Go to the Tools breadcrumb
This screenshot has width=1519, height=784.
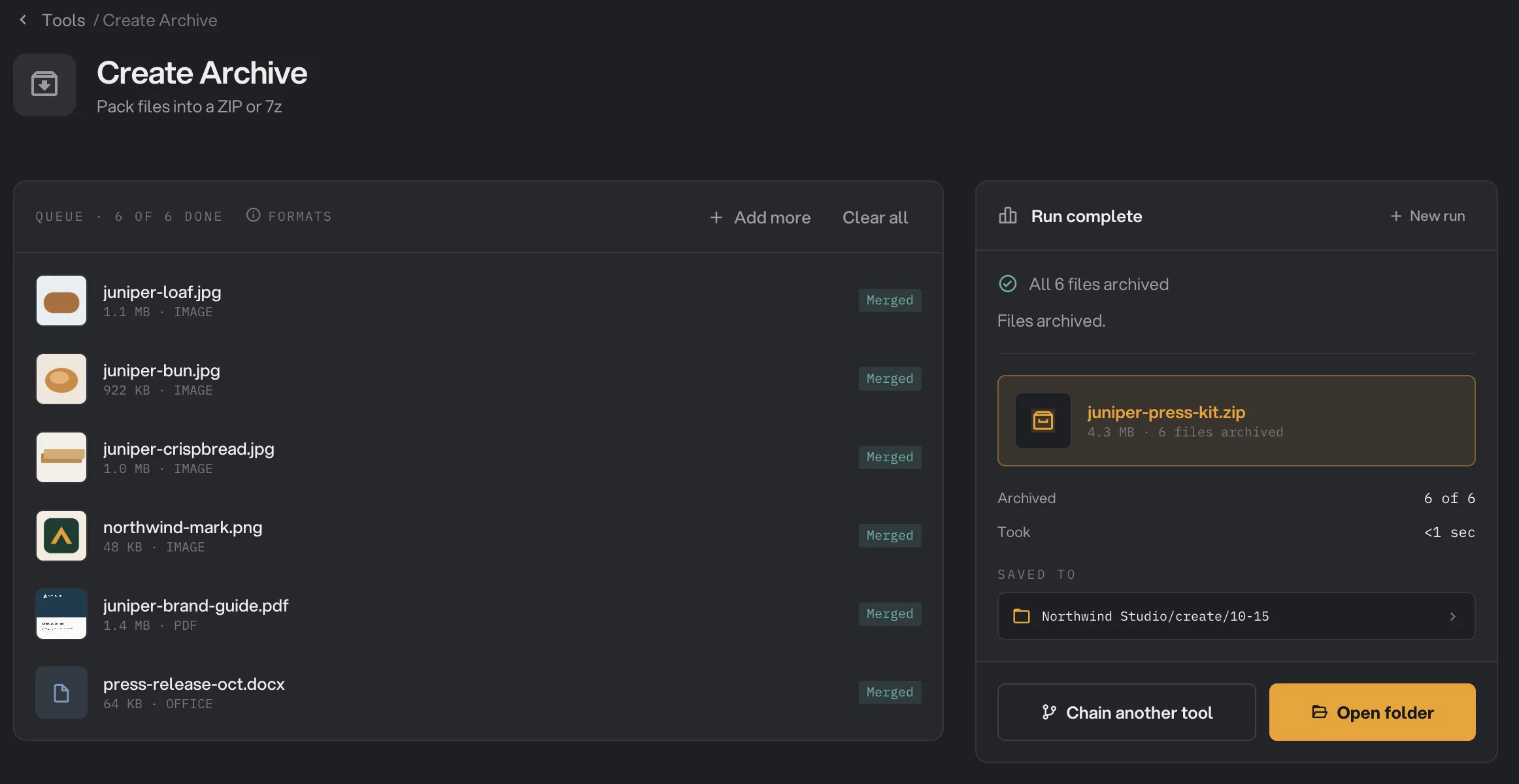pyautogui.click(x=63, y=20)
